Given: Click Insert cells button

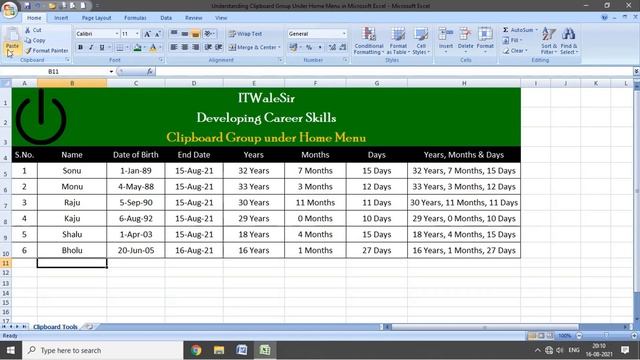Looking at the screenshot, I should click(446, 40).
